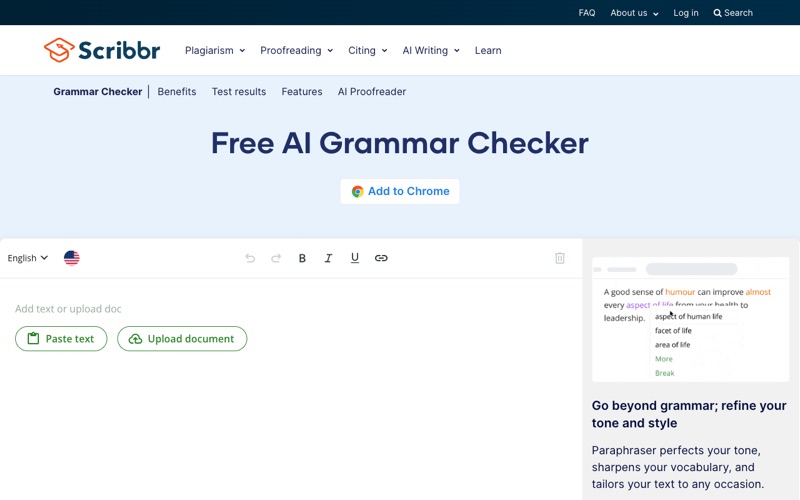
Task: Toggle italic formatting
Action: pyautogui.click(x=328, y=258)
